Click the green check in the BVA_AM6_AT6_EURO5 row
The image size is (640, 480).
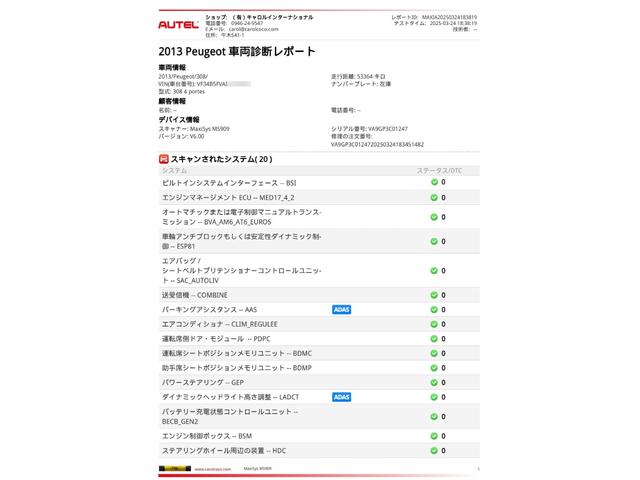[x=434, y=217]
